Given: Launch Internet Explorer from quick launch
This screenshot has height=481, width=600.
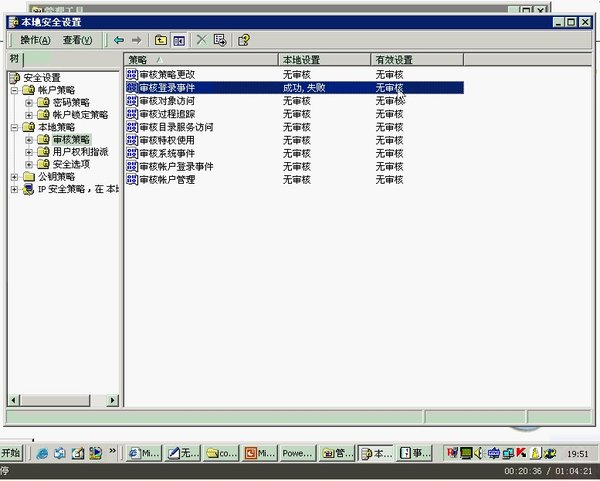Looking at the screenshot, I should (42, 453).
